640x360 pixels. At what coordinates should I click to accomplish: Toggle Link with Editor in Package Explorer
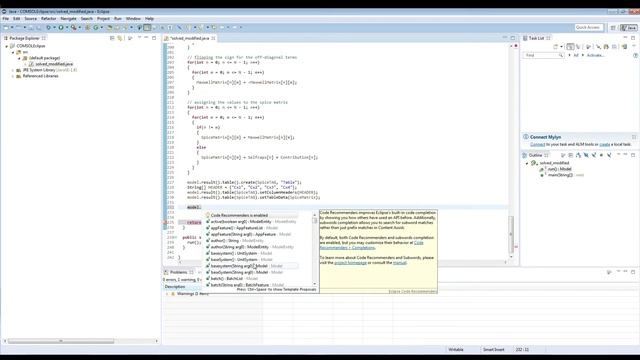(x=120, y=38)
